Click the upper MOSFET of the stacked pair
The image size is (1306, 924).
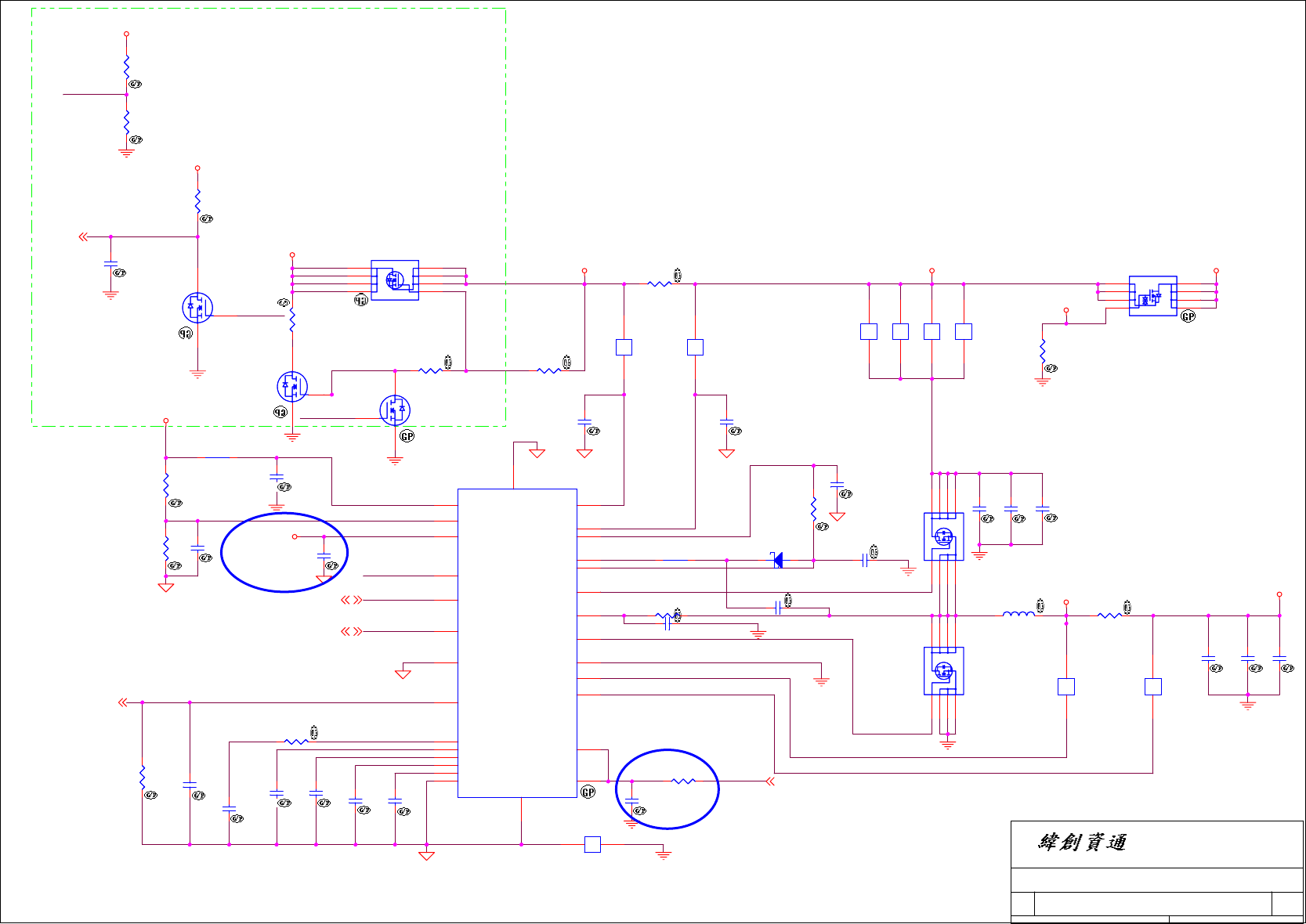click(x=944, y=536)
